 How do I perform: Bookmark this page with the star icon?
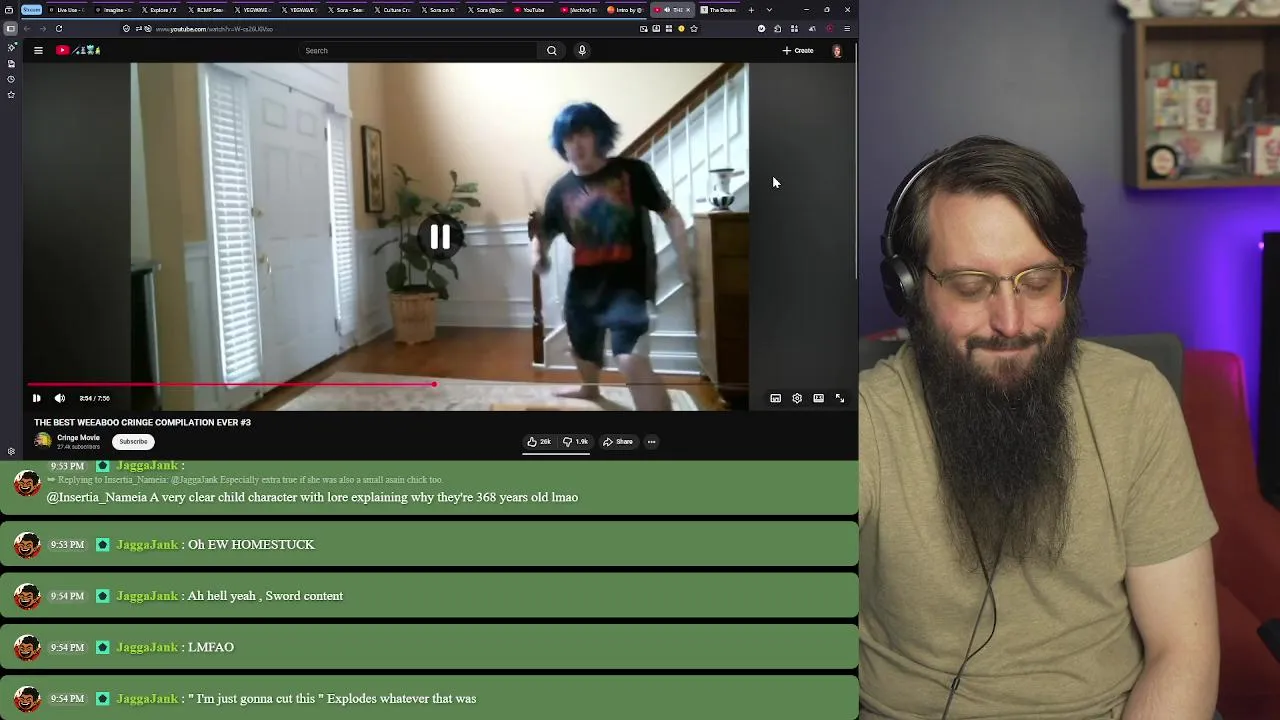click(x=694, y=29)
